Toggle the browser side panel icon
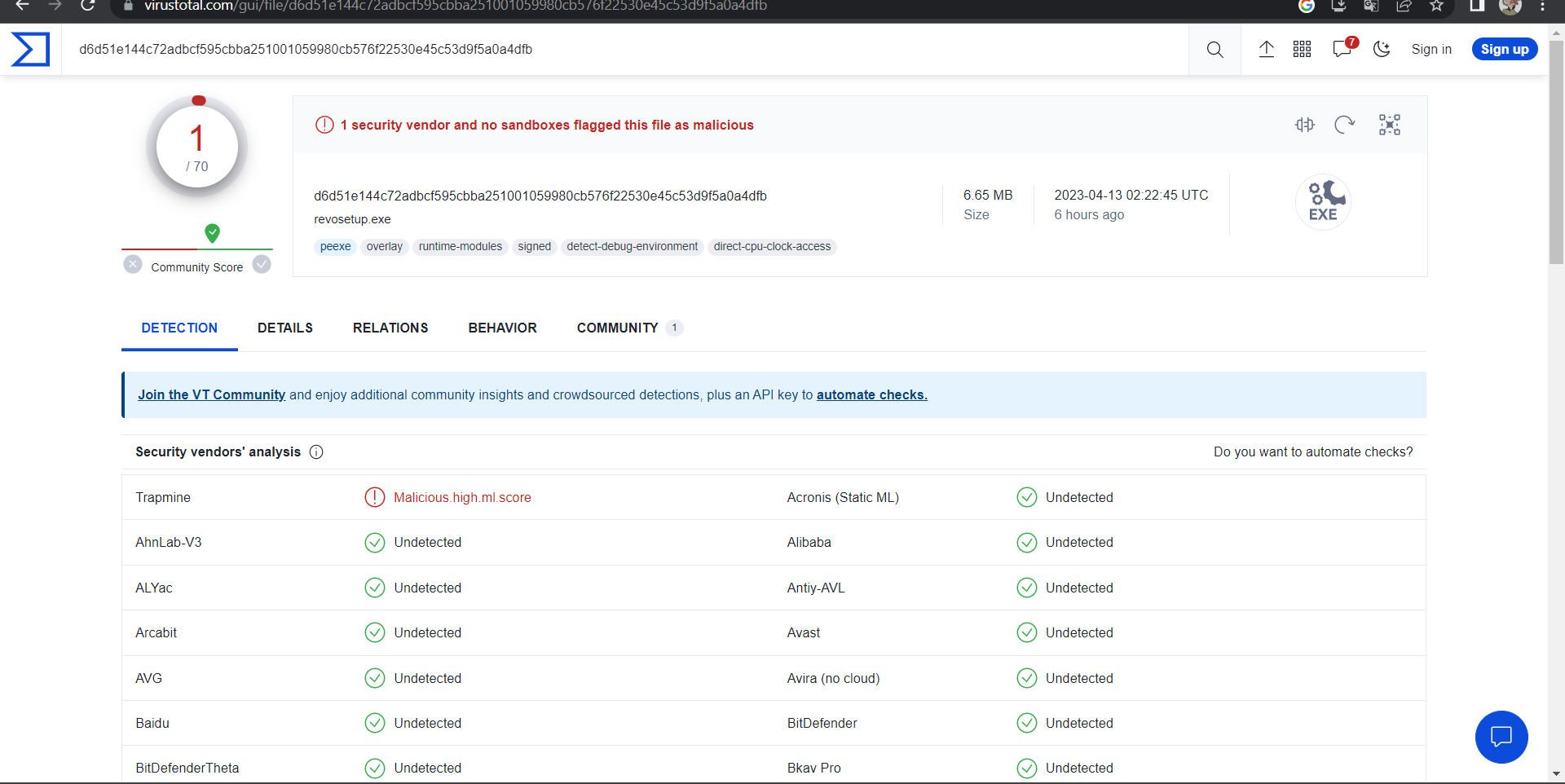 1477,6
